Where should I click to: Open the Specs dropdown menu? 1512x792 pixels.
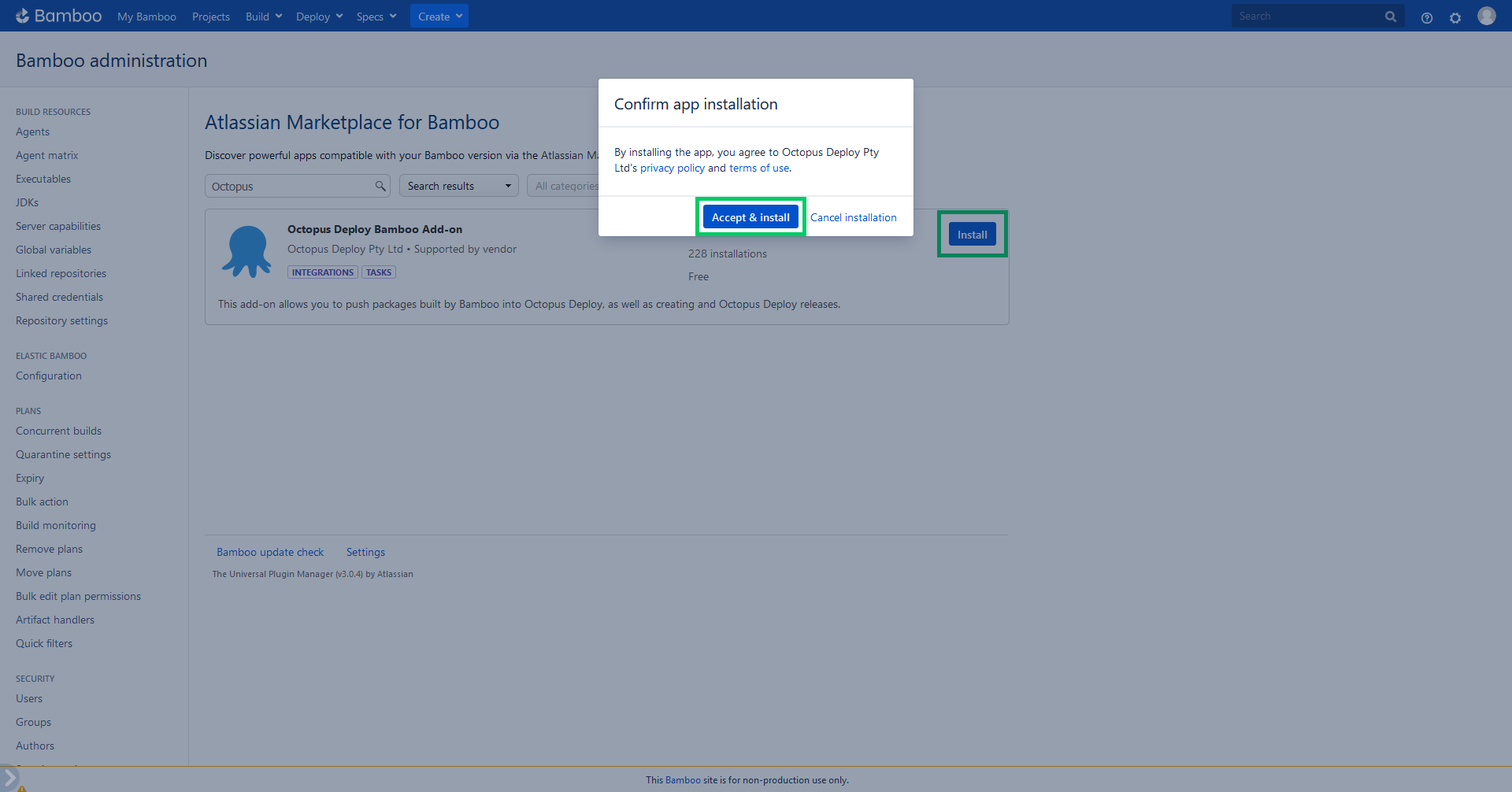(x=376, y=17)
